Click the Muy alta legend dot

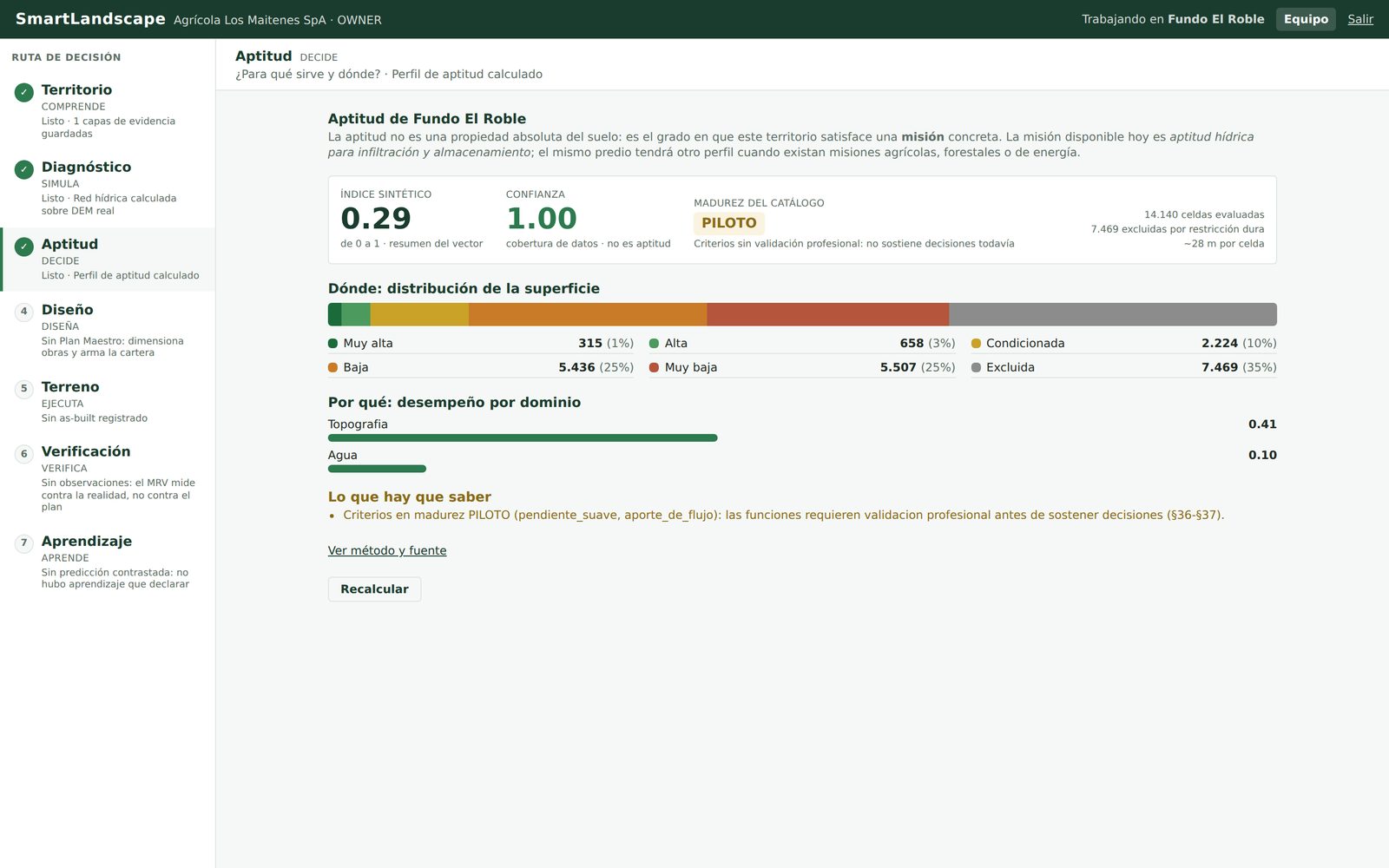click(x=332, y=343)
